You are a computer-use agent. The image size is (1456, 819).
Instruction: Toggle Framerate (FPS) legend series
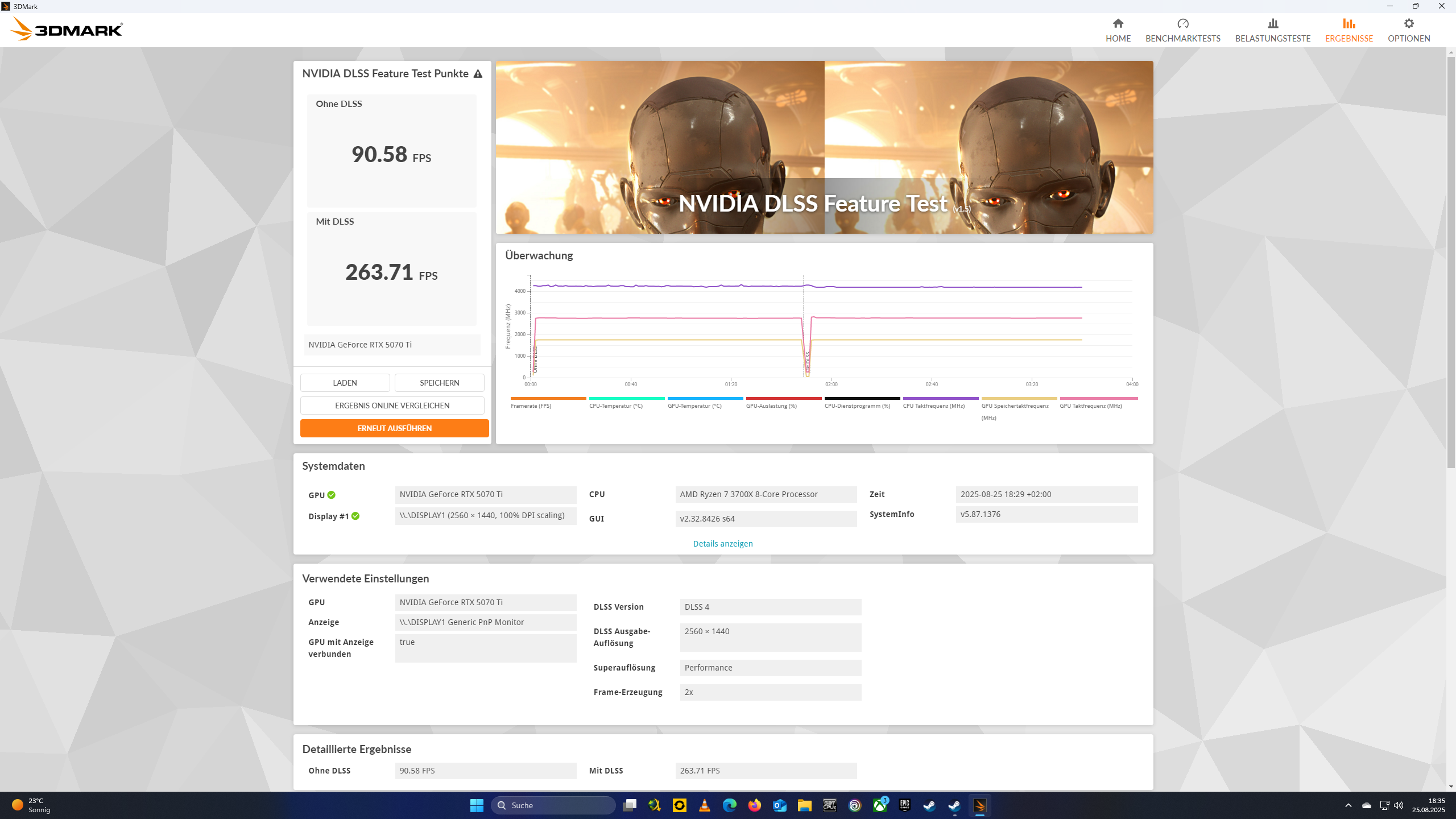pos(531,406)
